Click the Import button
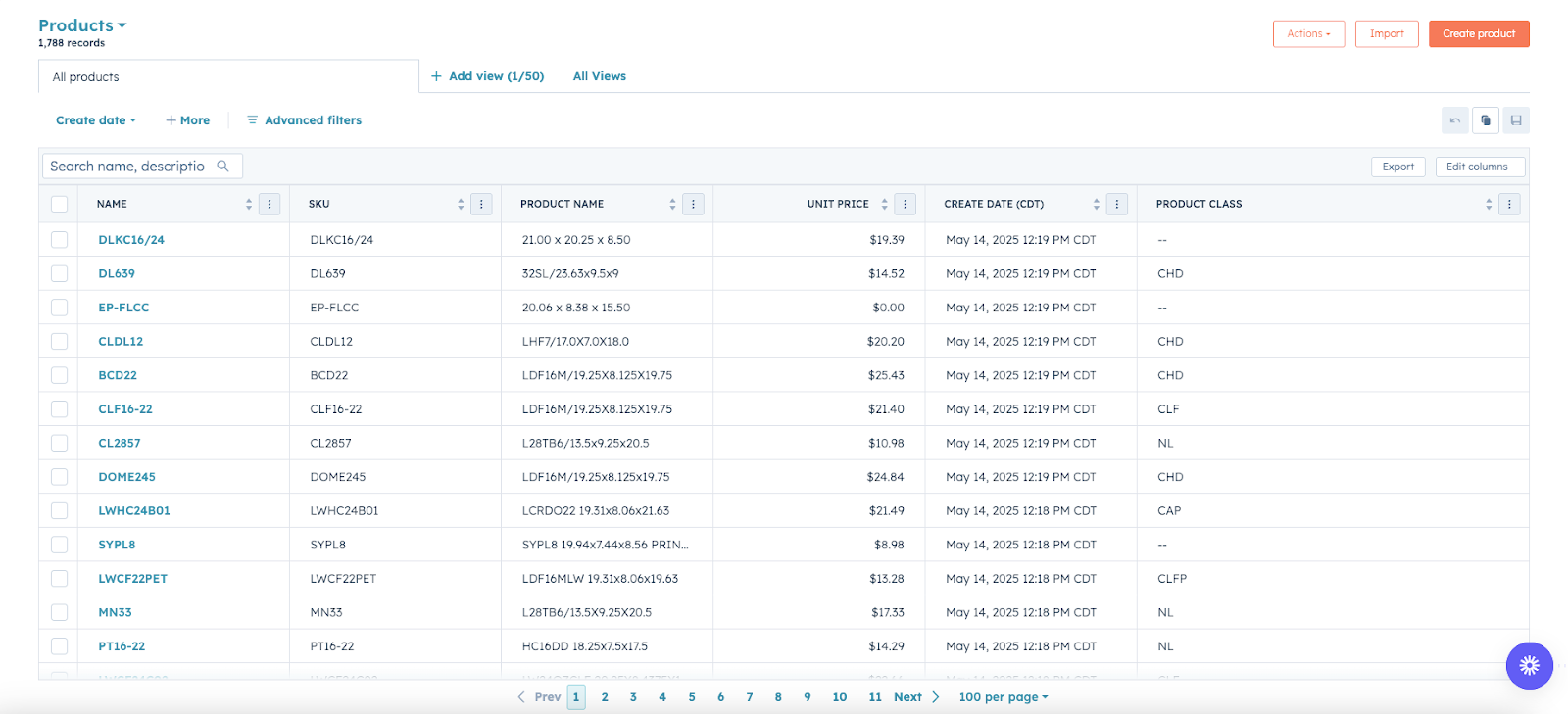Screen dimensions: 1568x714 pos(1387,33)
